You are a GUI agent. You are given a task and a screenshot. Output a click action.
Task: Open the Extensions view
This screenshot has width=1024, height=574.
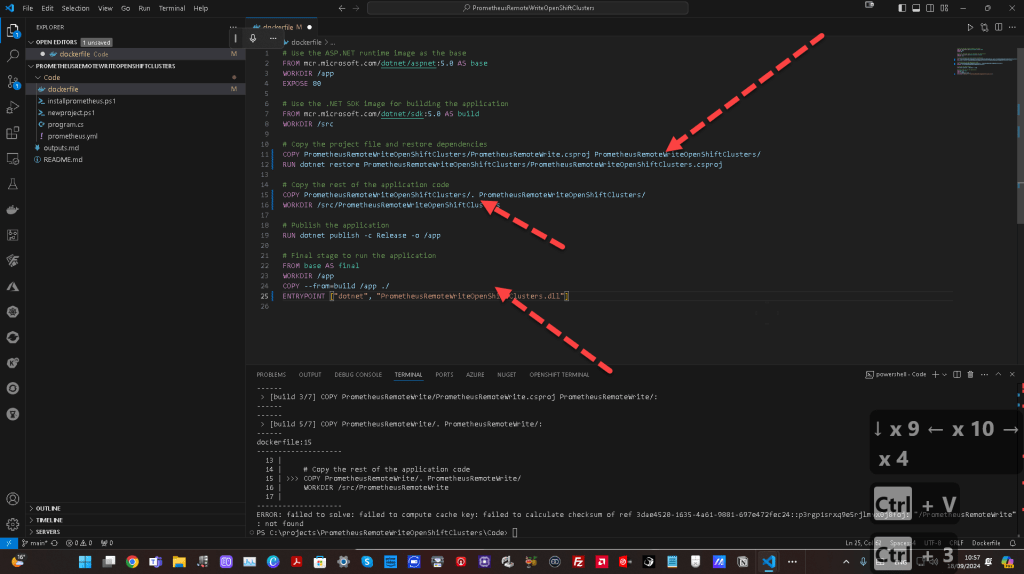[x=12, y=133]
